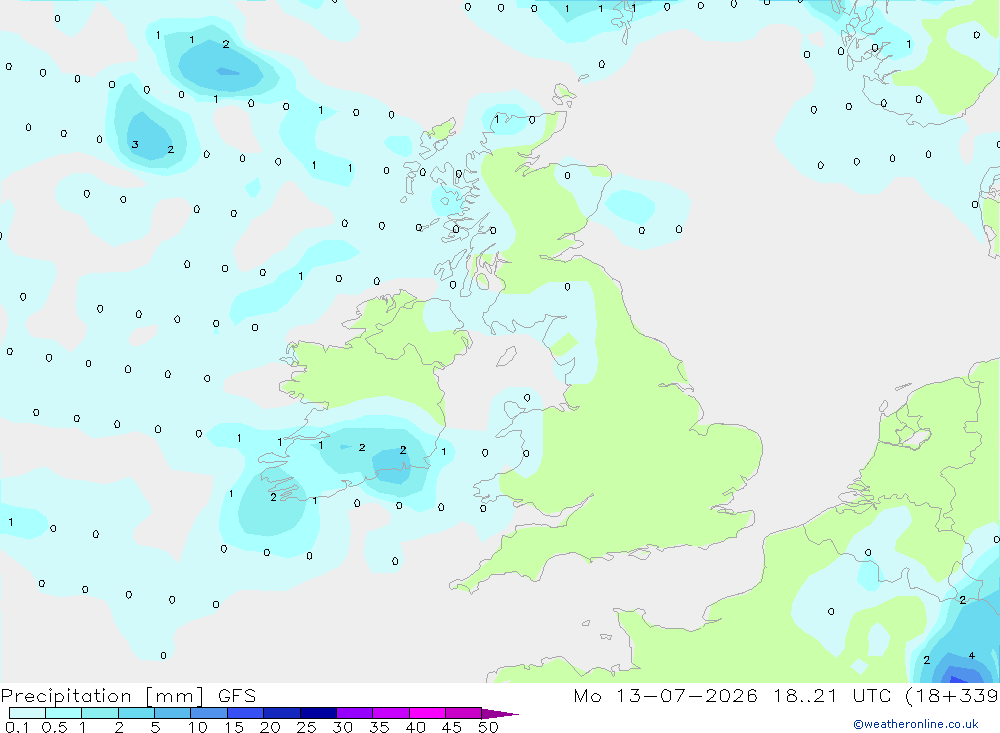Open the weatheronline.co.uk copyright link
This screenshot has width=1000, height=733.
[916, 724]
